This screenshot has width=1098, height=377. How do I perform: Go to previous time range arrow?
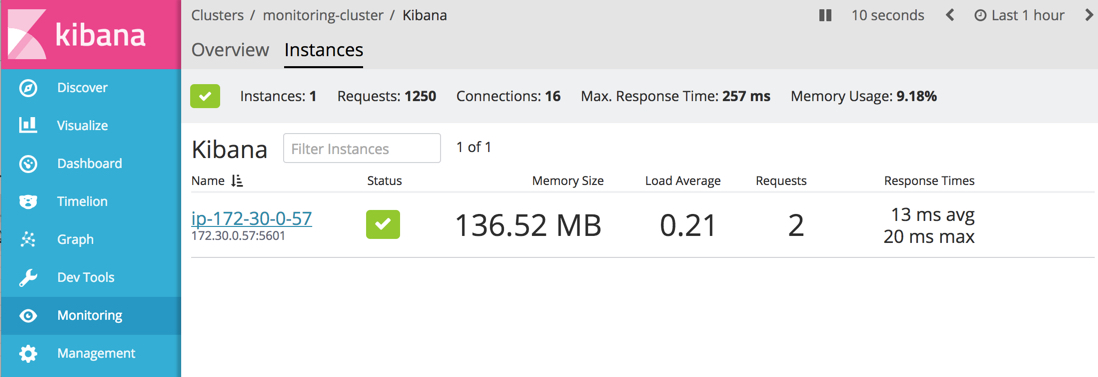click(x=950, y=15)
